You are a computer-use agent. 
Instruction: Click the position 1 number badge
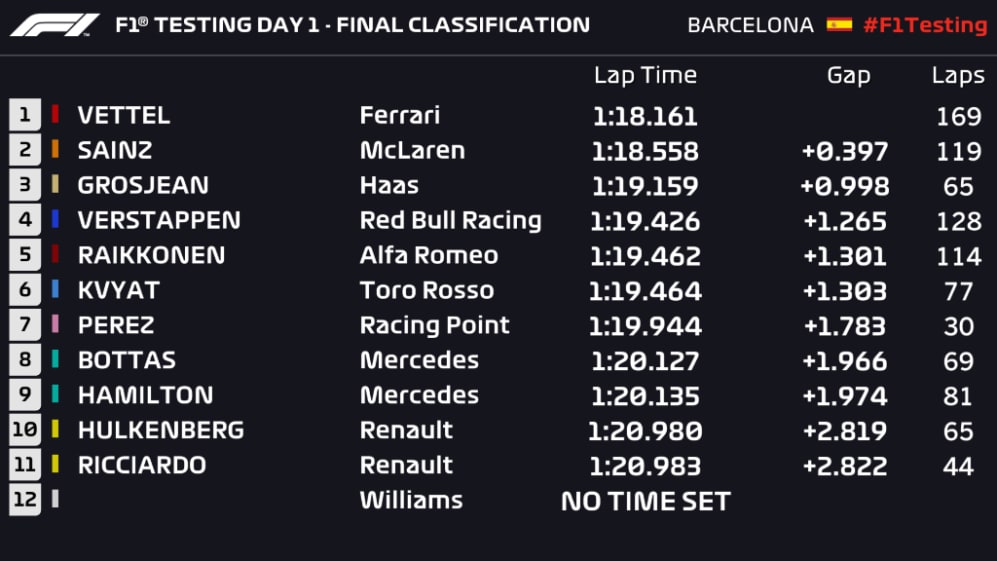click(25, 115)
